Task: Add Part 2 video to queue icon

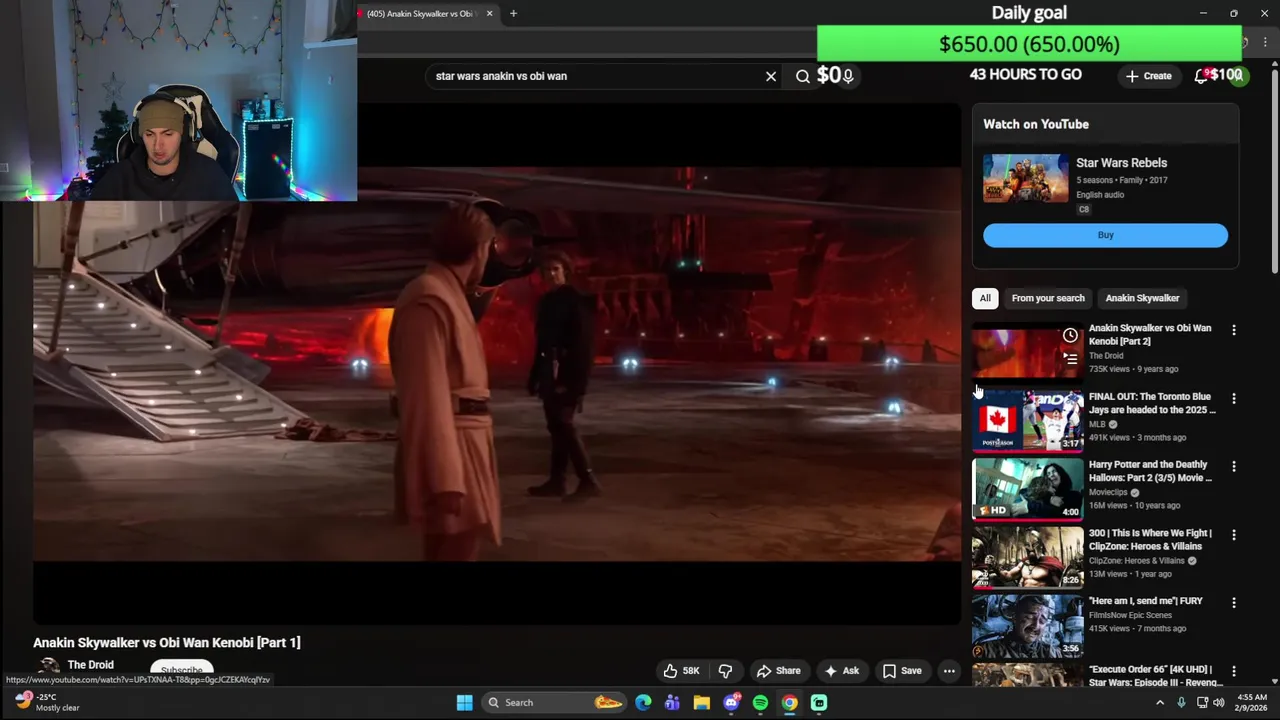Action: (x=1070, y=358)
